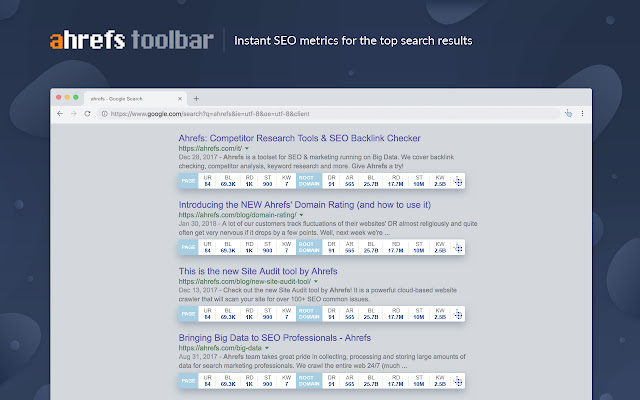Click PAGE label under Competitor Research result
The height and width of the screenshot is (400, 640).
(188, 181)
